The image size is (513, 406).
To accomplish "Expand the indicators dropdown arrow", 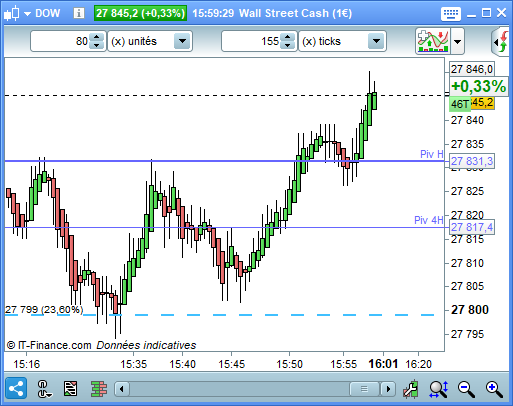I will click(457, 42).
